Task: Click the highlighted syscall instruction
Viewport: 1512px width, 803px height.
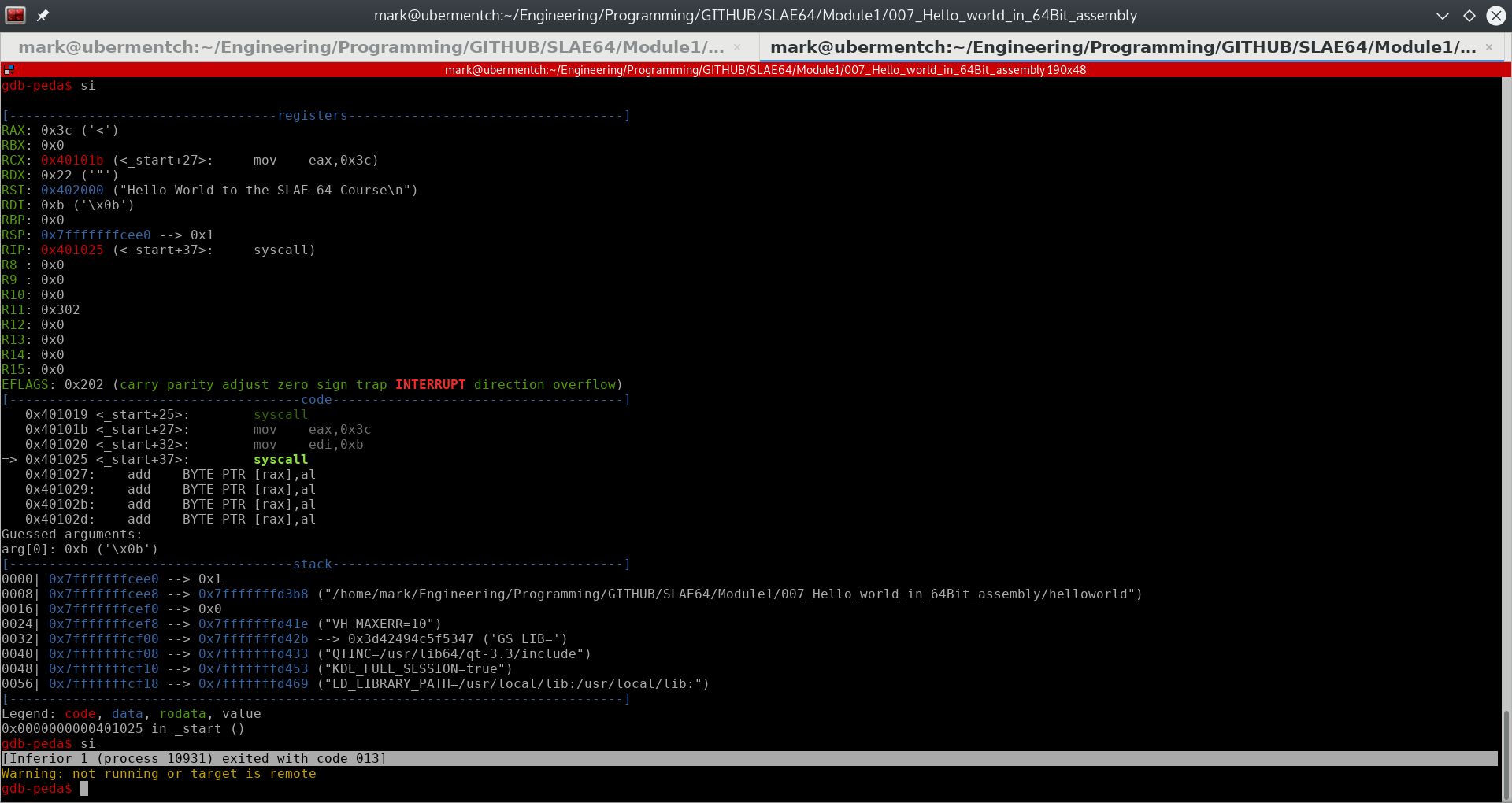Action: coord(280,460)
